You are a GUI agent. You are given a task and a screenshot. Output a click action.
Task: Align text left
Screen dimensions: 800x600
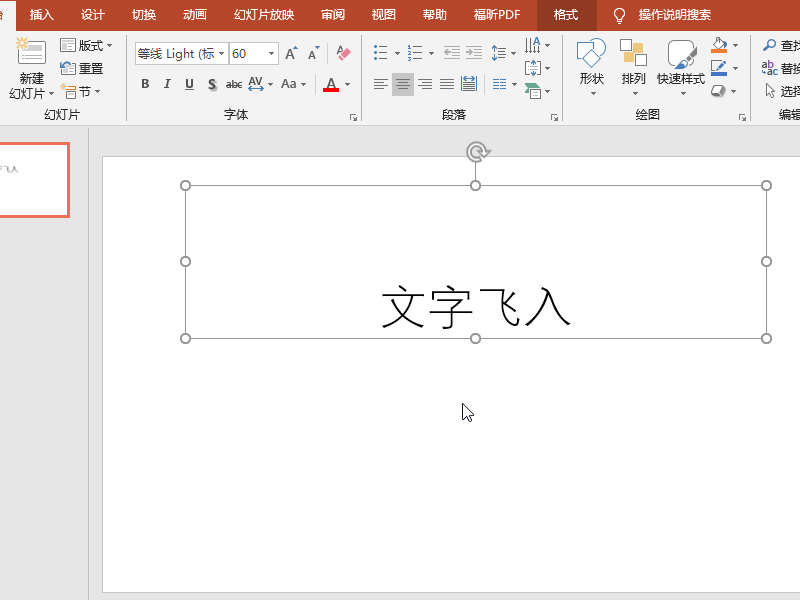(381, 84)
